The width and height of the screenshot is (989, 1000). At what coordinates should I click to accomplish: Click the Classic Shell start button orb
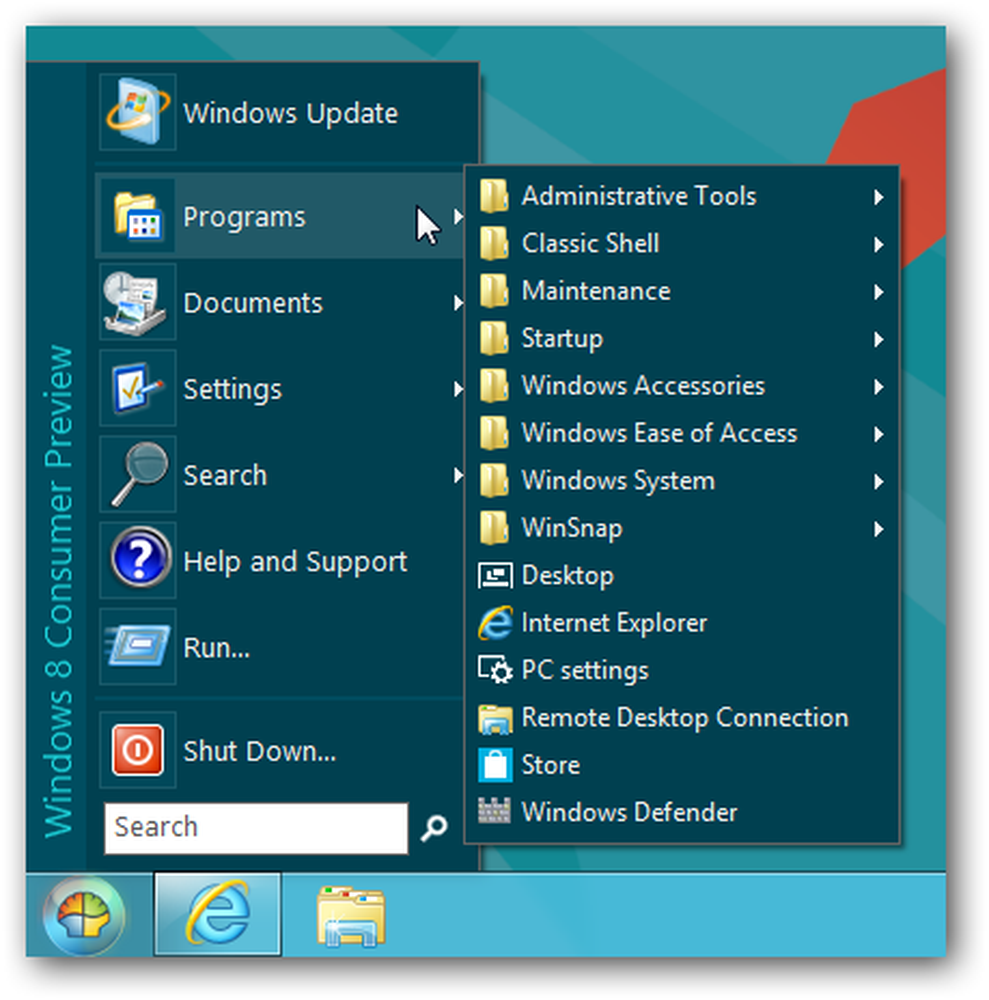click(x=84, y=915)
